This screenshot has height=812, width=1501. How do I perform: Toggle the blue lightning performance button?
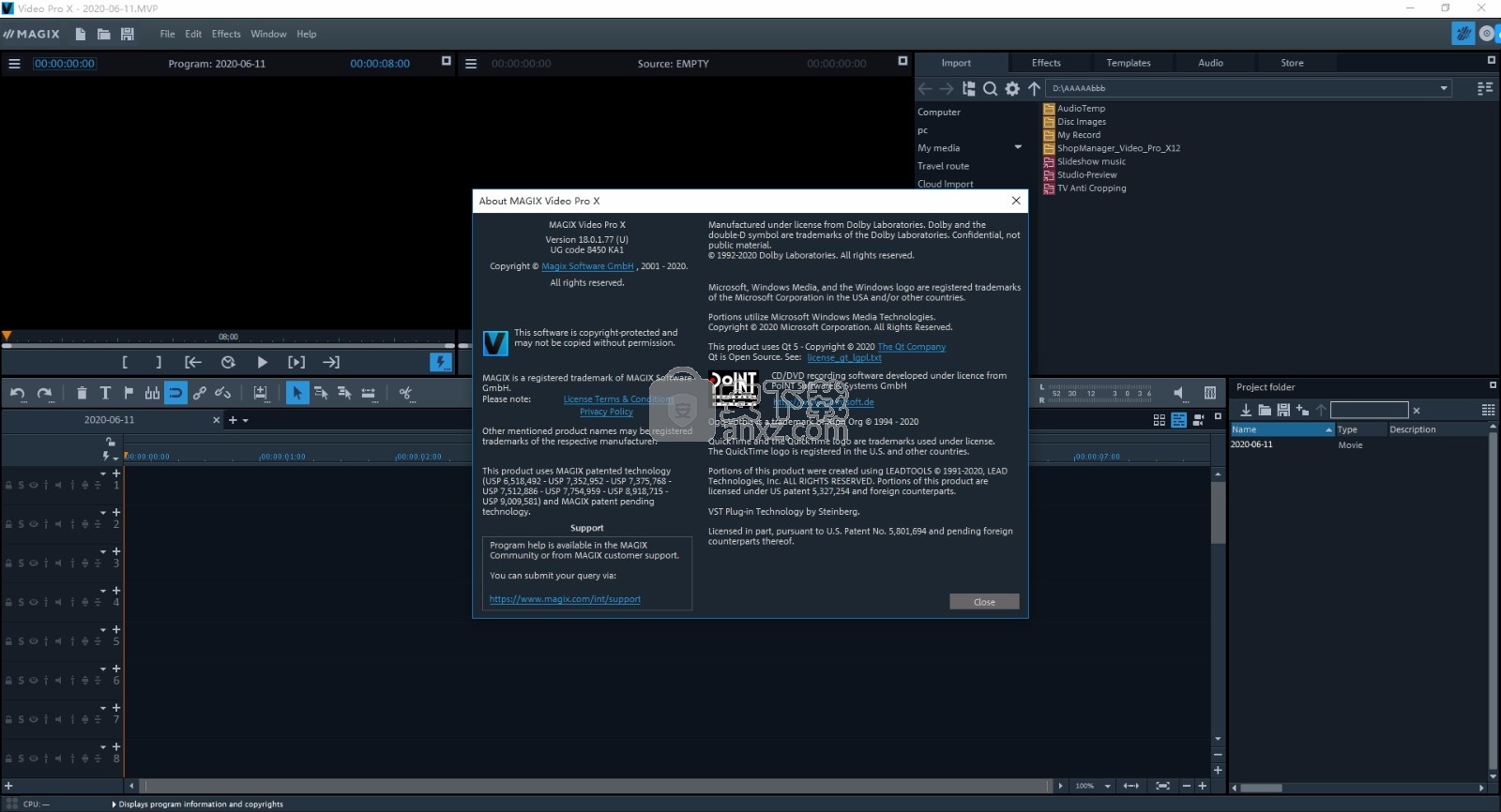pos(440,362)
